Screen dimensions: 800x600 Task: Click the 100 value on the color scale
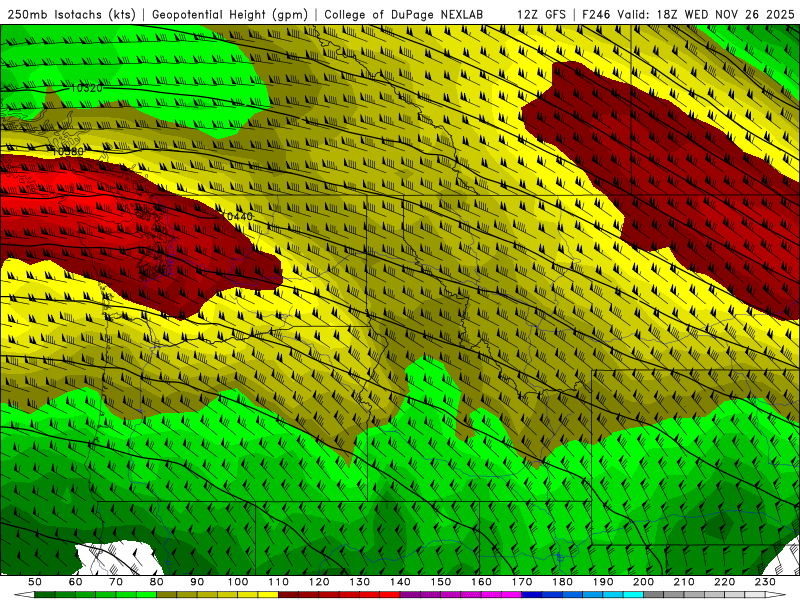pos(238,582)
